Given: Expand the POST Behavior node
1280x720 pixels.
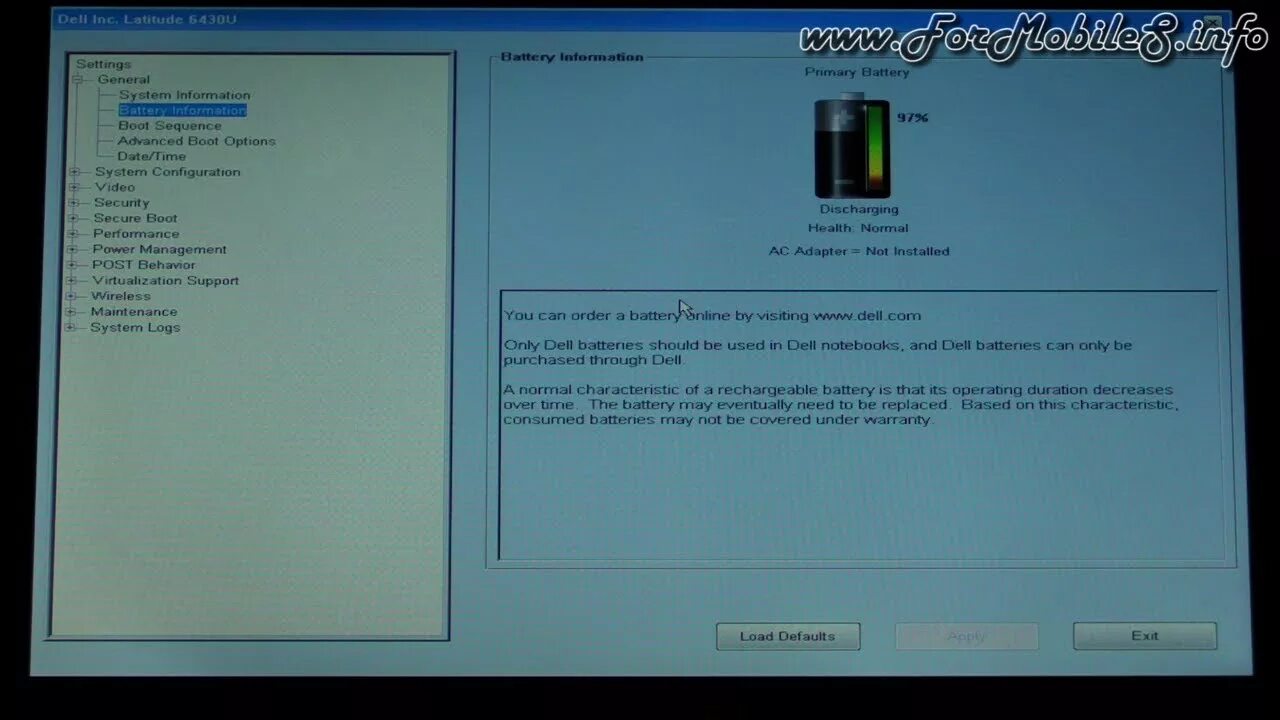Looking at the screenshot, I should (x=72, y=265).
